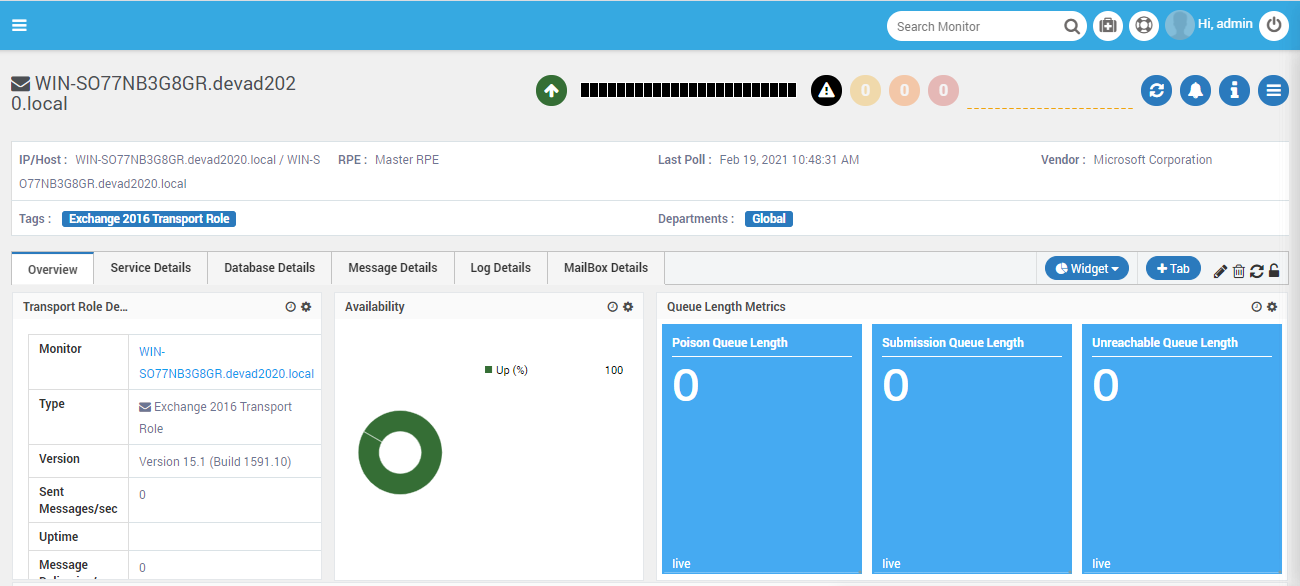Click the green up status arrow
1300x586 pixels.
(x=551, y=91)
